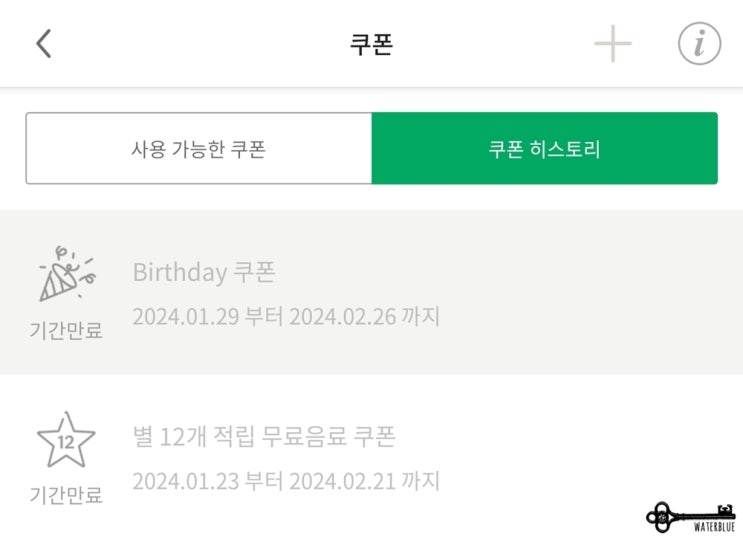The width and height of the screenshot is (743, 539).
Task: Go back using the left arrow
Action: click(x=44, y=43)
